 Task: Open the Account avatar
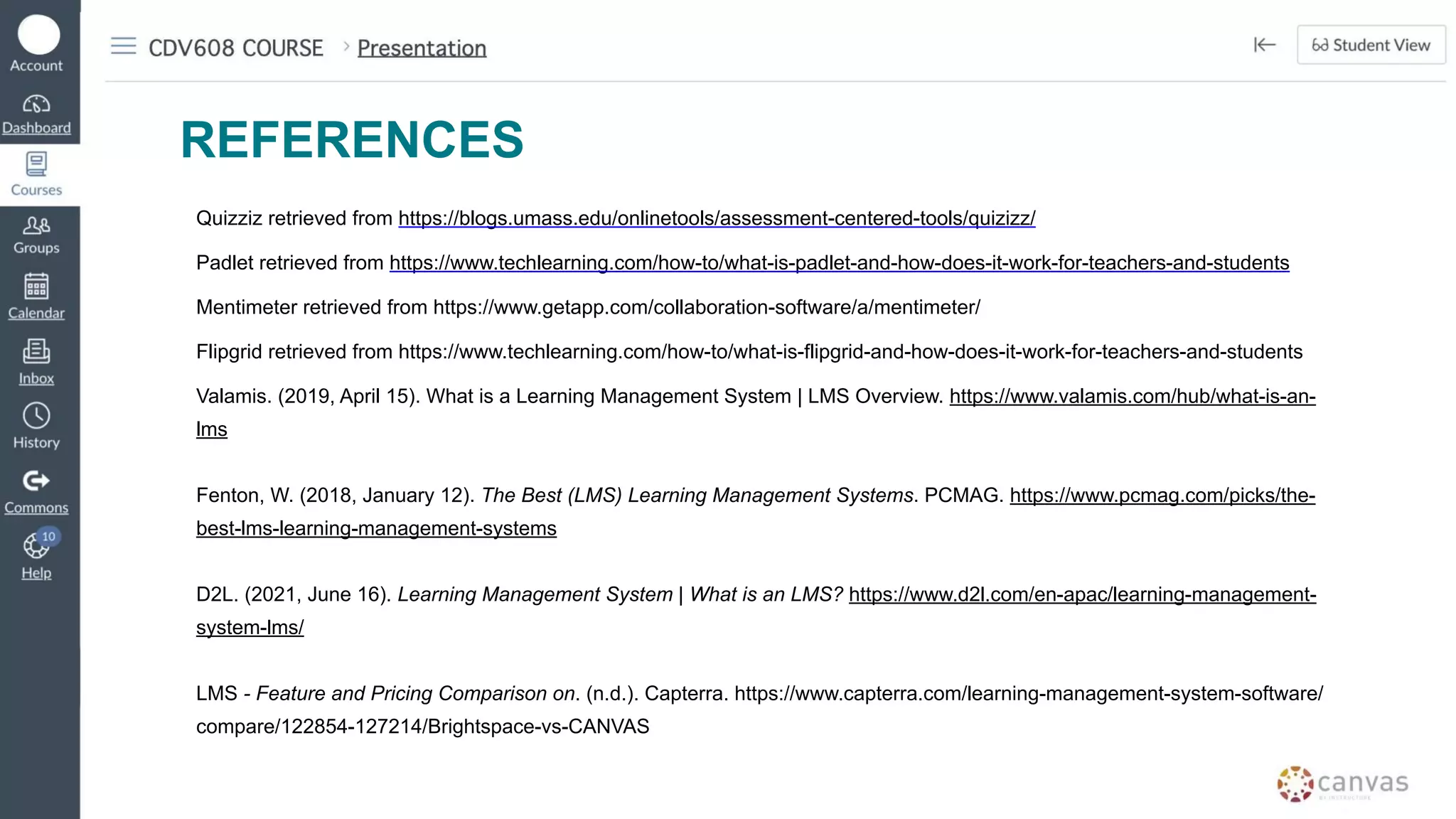[x=38, y=34]
